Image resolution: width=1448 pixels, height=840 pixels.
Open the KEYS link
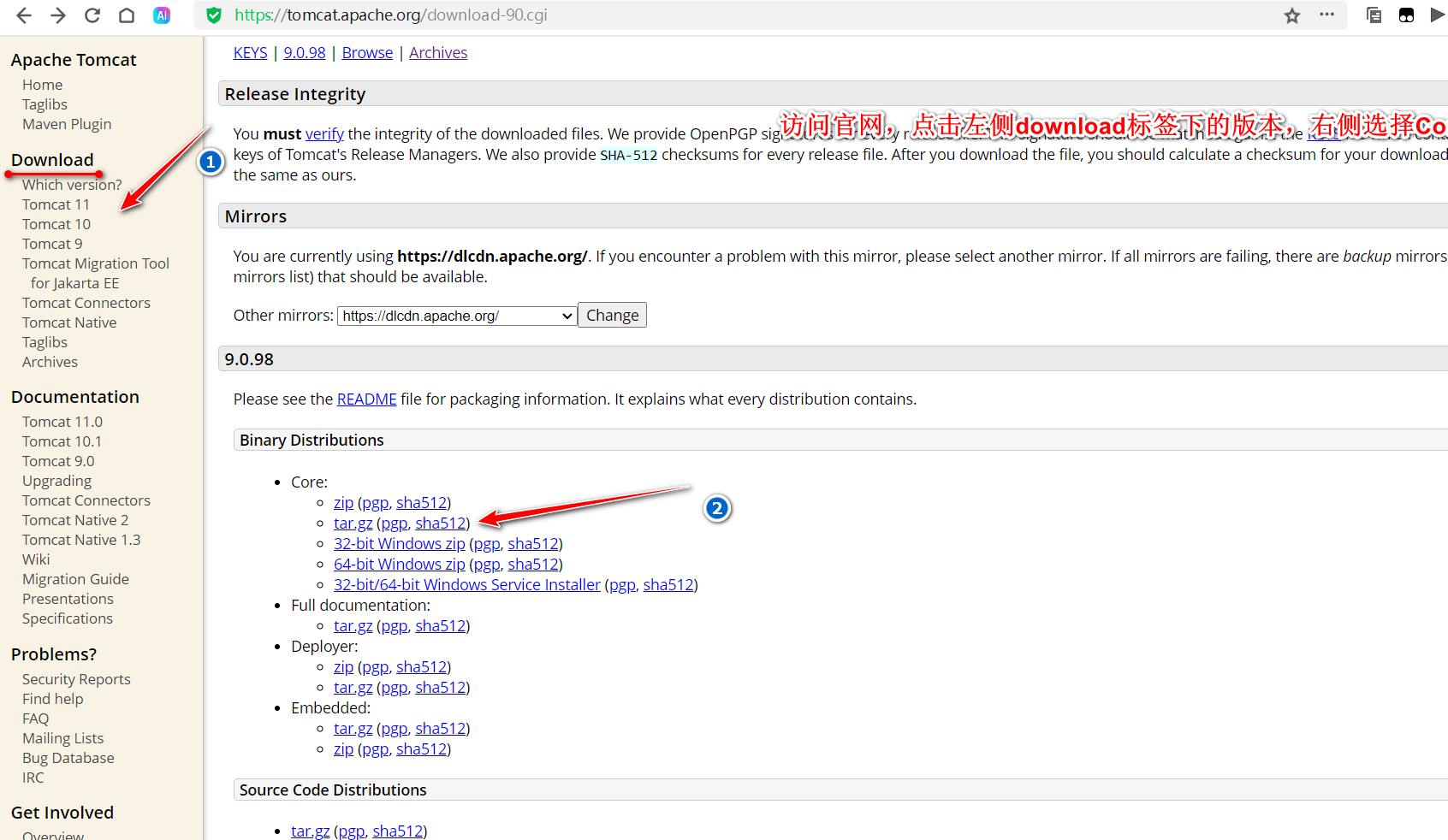coord(251,52)
